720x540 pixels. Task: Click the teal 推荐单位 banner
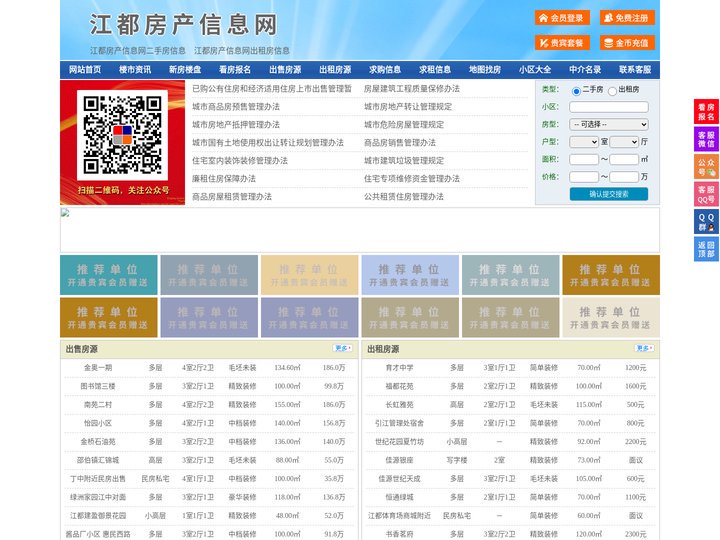tap(109, 275)
